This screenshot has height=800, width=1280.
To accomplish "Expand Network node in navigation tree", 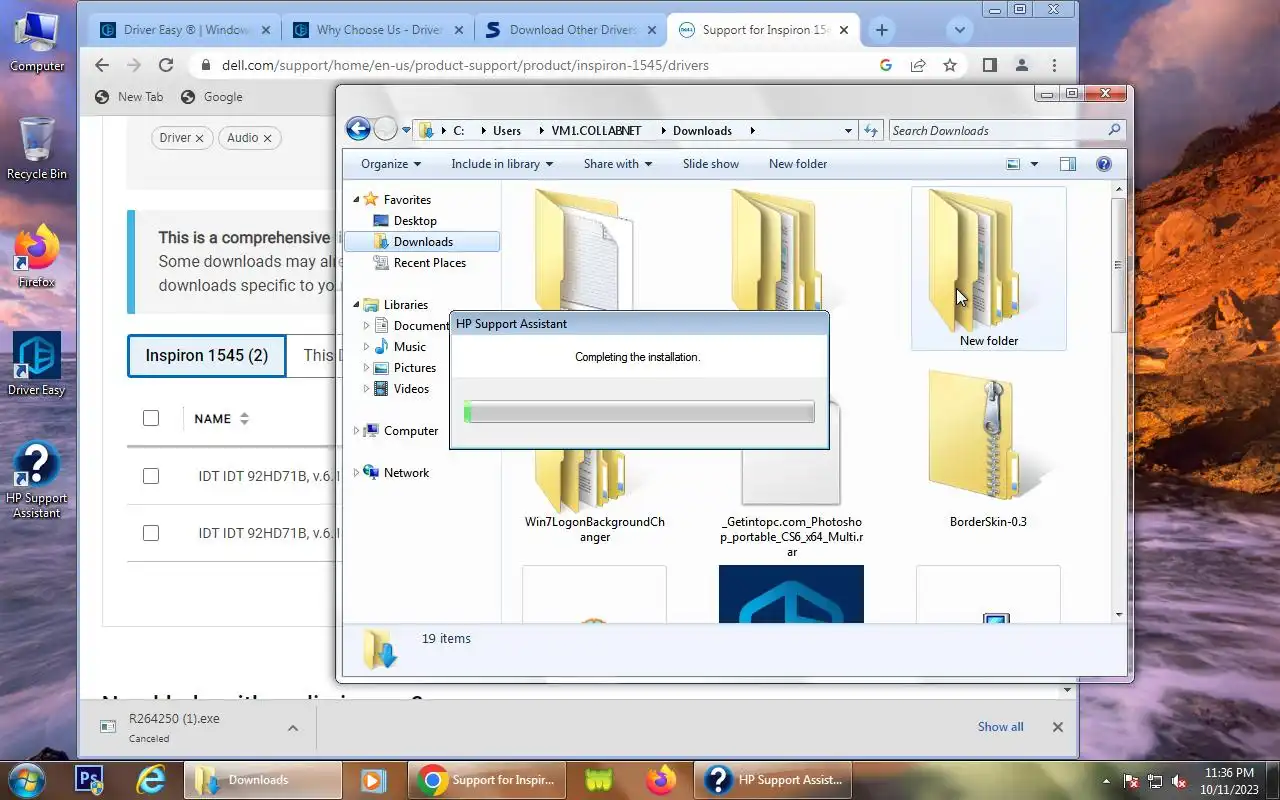I will click(357, 473).
